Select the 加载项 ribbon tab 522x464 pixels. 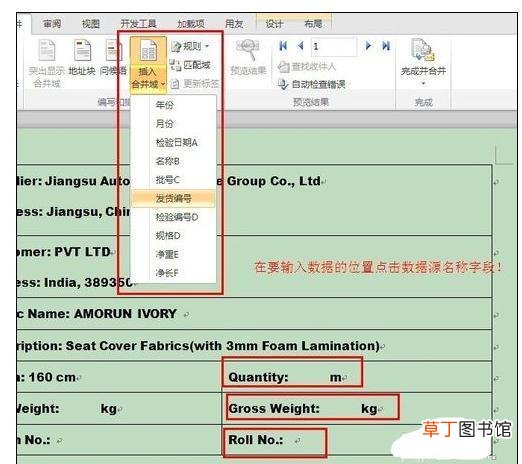(191, 24)
